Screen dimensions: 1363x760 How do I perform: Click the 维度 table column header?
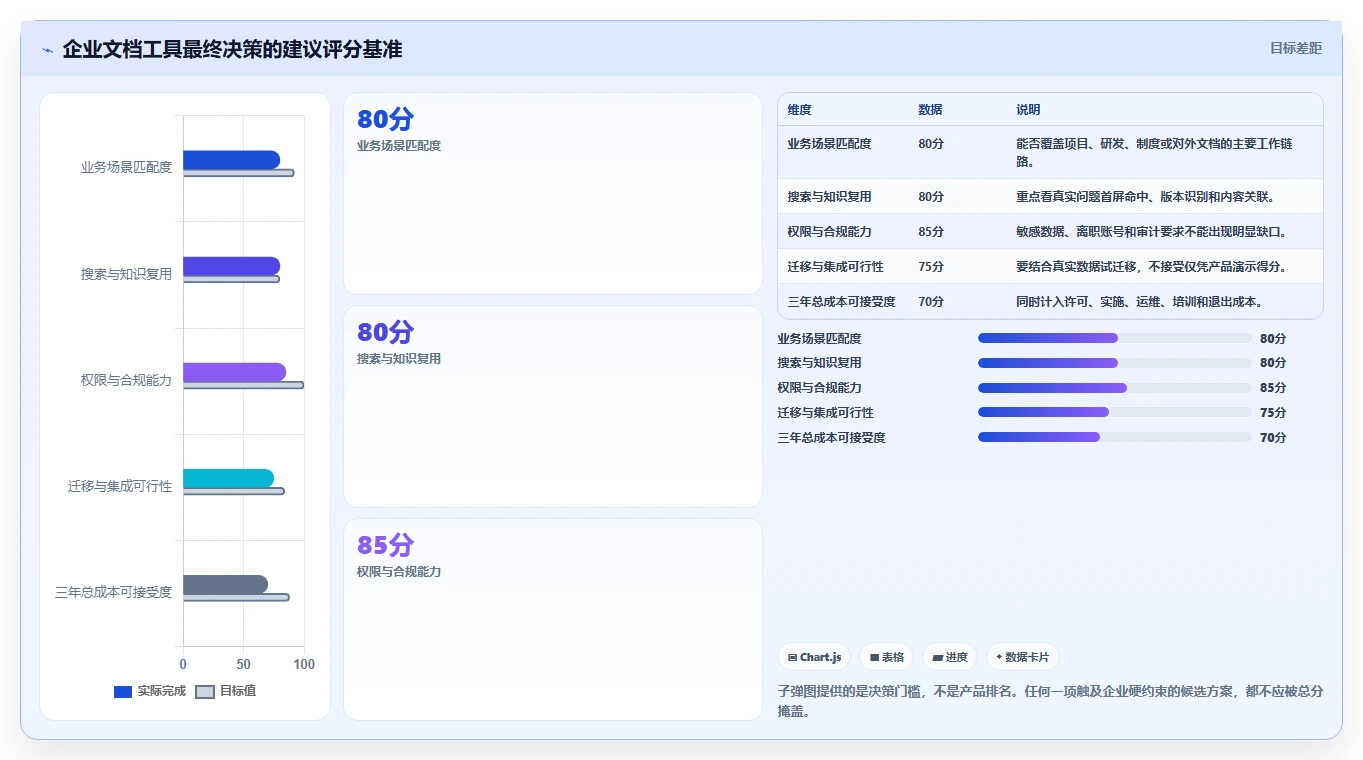click(799, 110)
